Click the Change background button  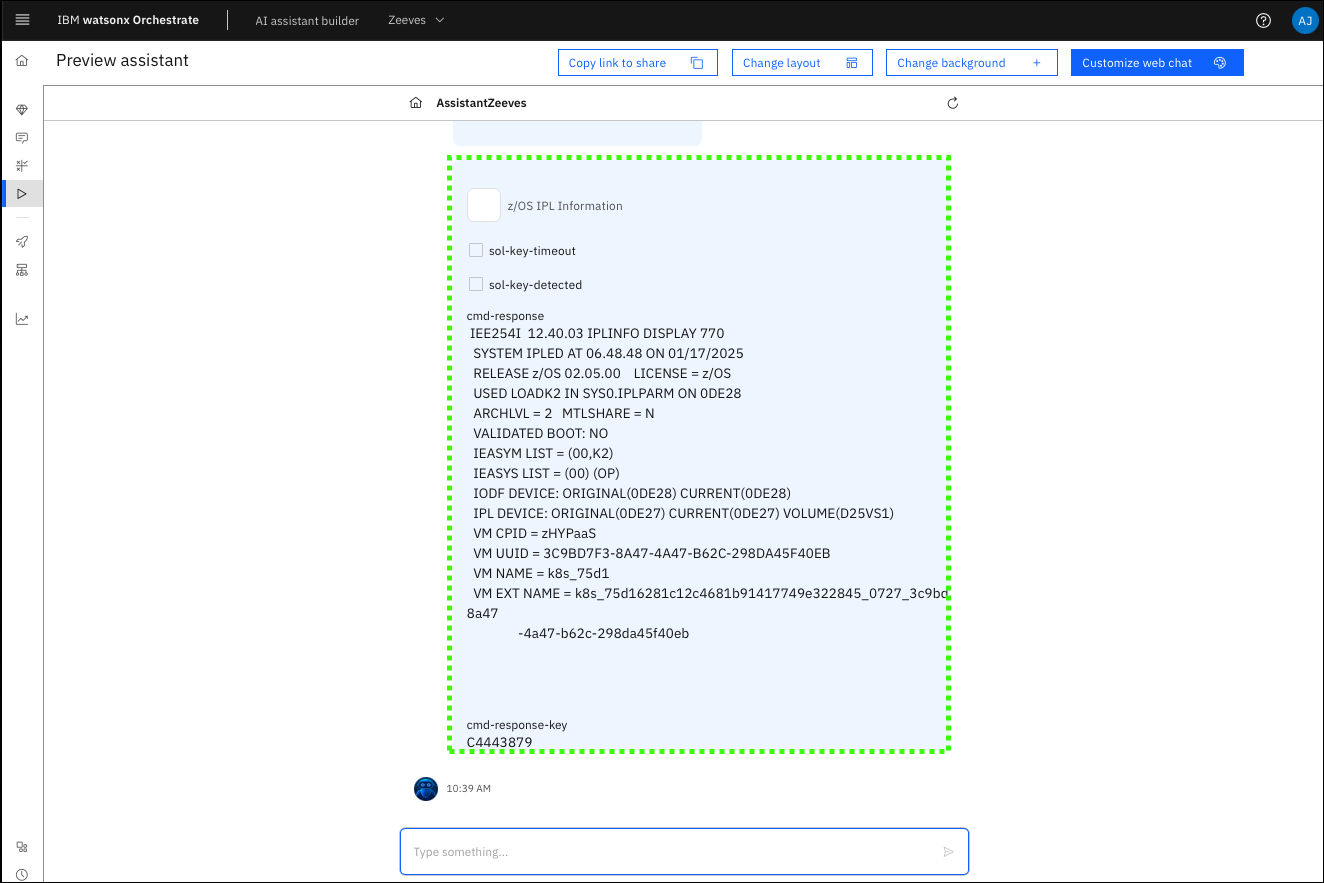pyautogui.click(x=970, y=63)
